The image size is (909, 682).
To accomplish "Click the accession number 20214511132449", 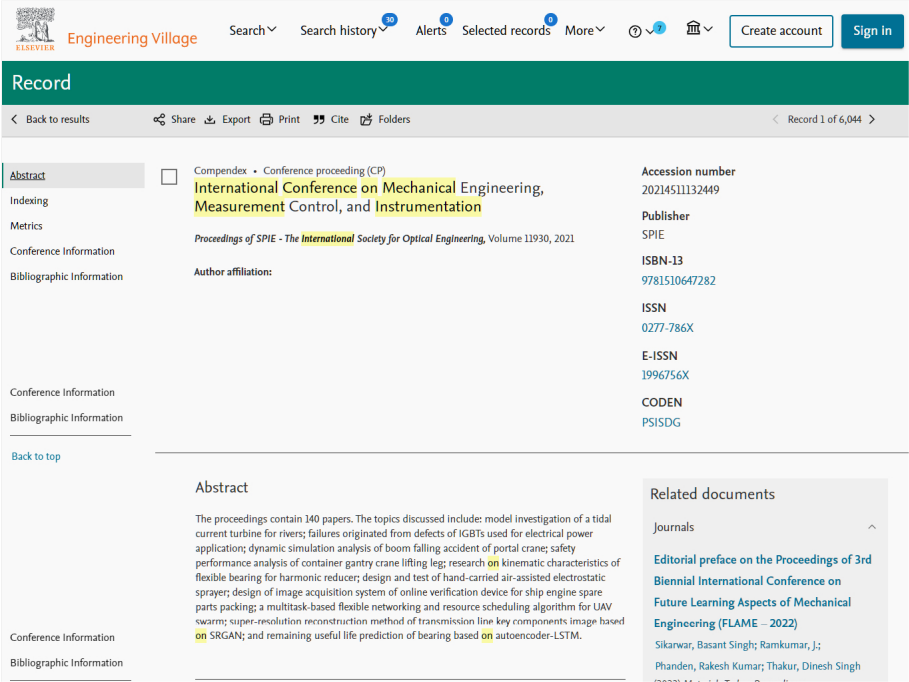I will [680, 190].
